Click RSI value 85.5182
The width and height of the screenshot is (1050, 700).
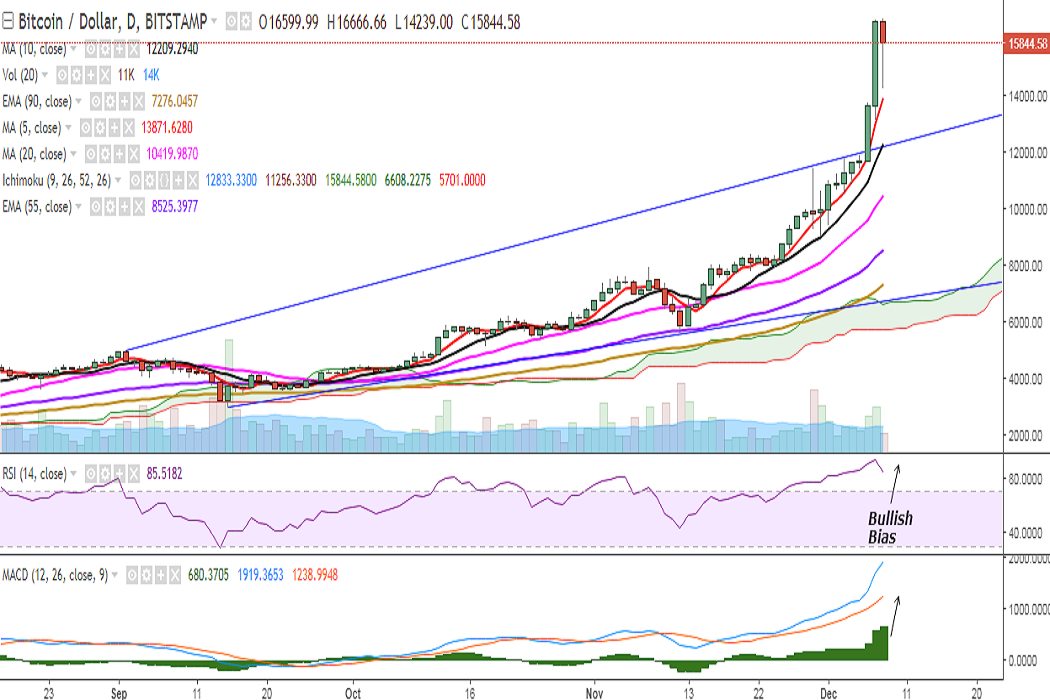[164, 474]
